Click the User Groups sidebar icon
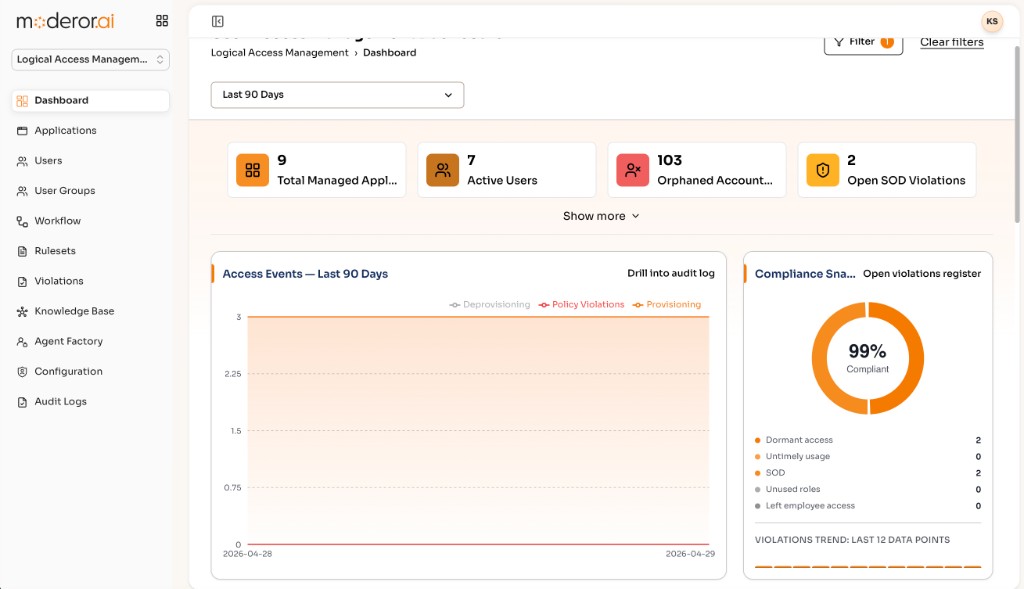The height and width of the screenshot is (589, 1024). [22, 191]
